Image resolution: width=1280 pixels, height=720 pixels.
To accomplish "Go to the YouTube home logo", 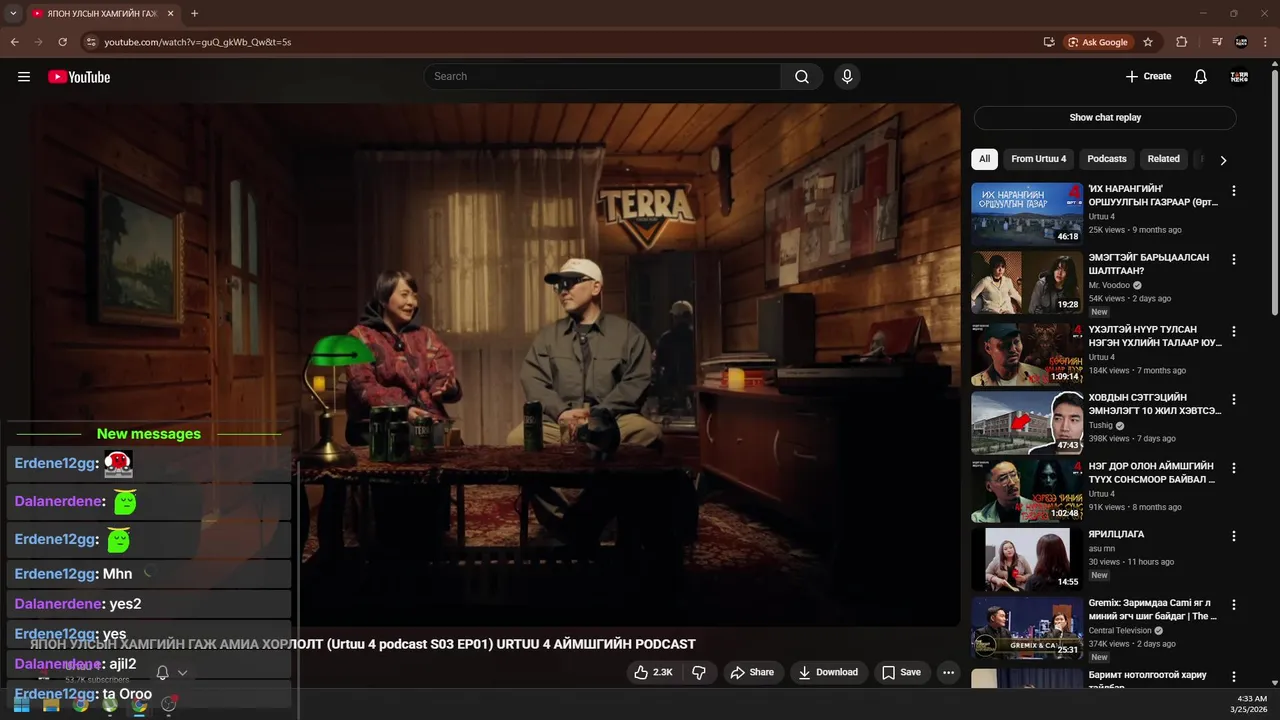I will point(79,77).
